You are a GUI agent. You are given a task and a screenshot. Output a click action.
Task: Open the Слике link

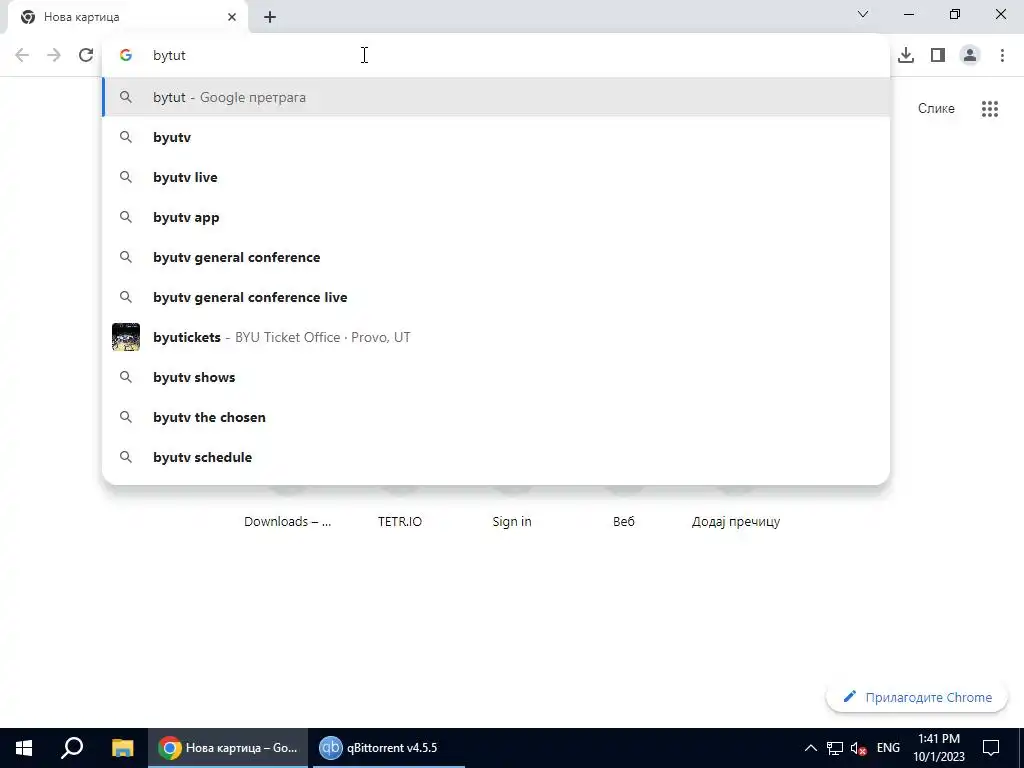click(x=936, y=108)
